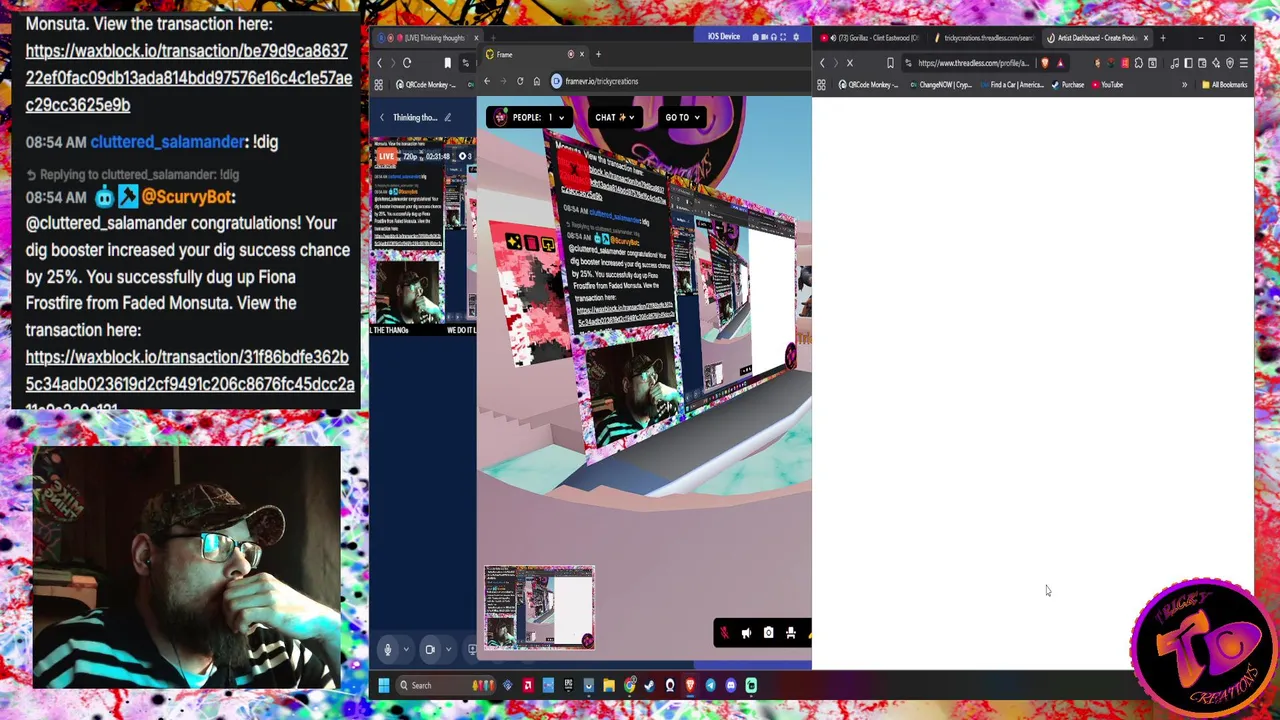This screenshot has width=1280, height=720.
Task: Open ChangeNOW bookmark
Action: [x=941, y=85]
